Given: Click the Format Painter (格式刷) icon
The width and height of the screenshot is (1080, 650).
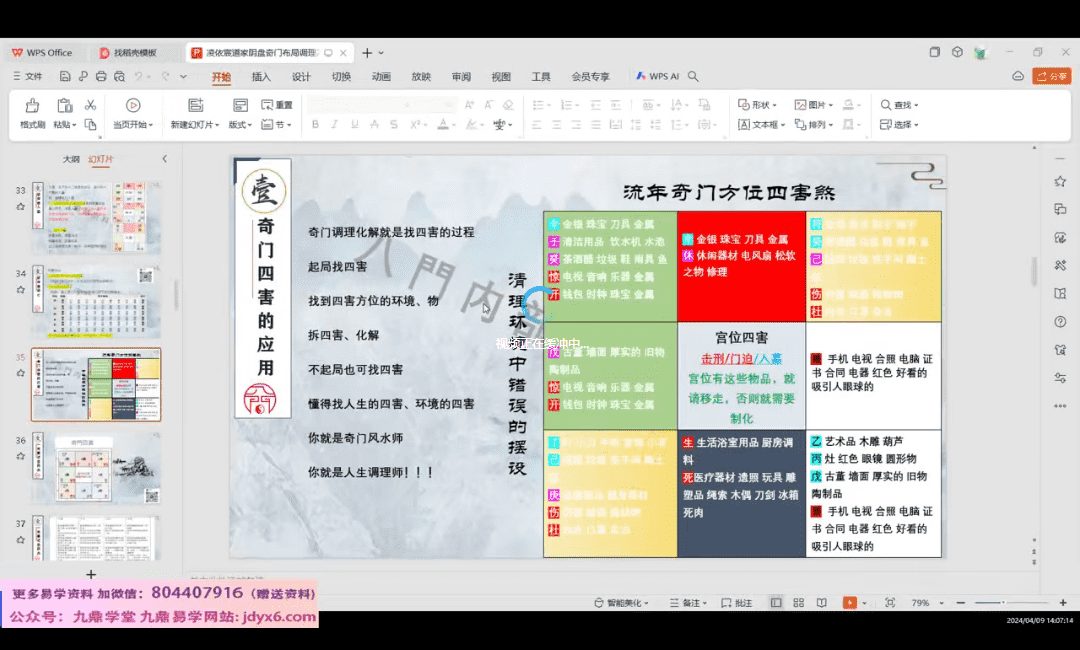Looking at the screenshot, I should click(32, 106).
